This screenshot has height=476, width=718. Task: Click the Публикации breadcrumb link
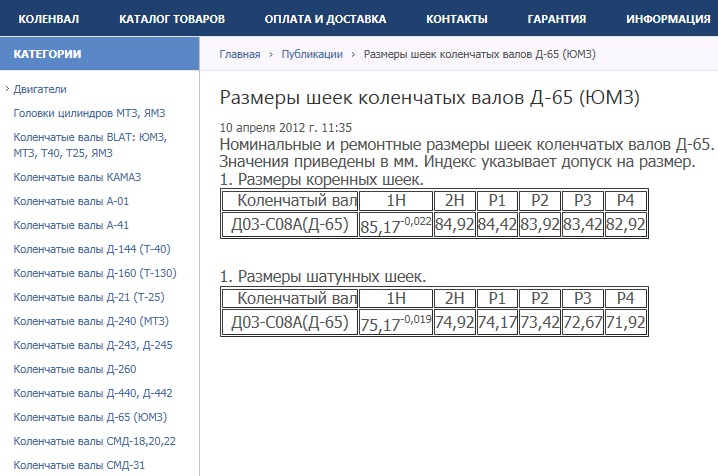tap(312, 54)
